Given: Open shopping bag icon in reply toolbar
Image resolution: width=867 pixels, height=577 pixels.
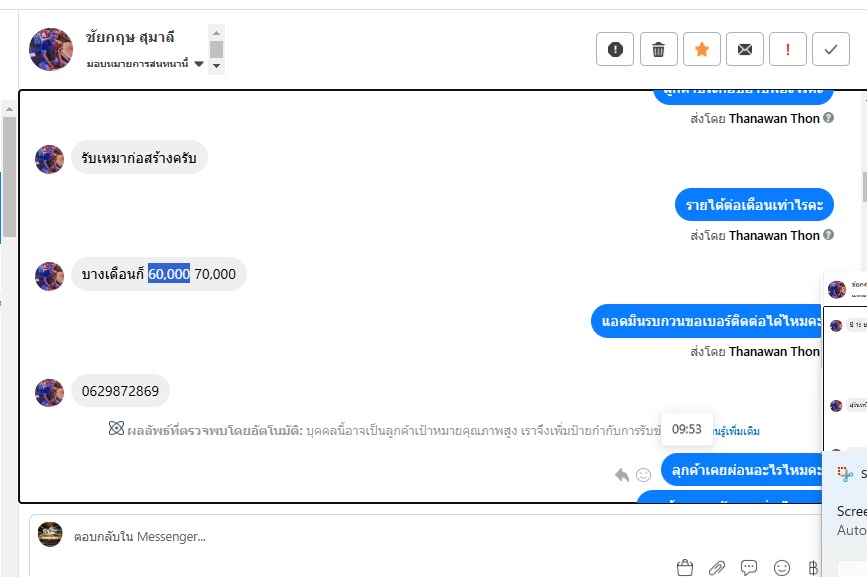Looking at the screenshot, I should (x=685, y=568).
